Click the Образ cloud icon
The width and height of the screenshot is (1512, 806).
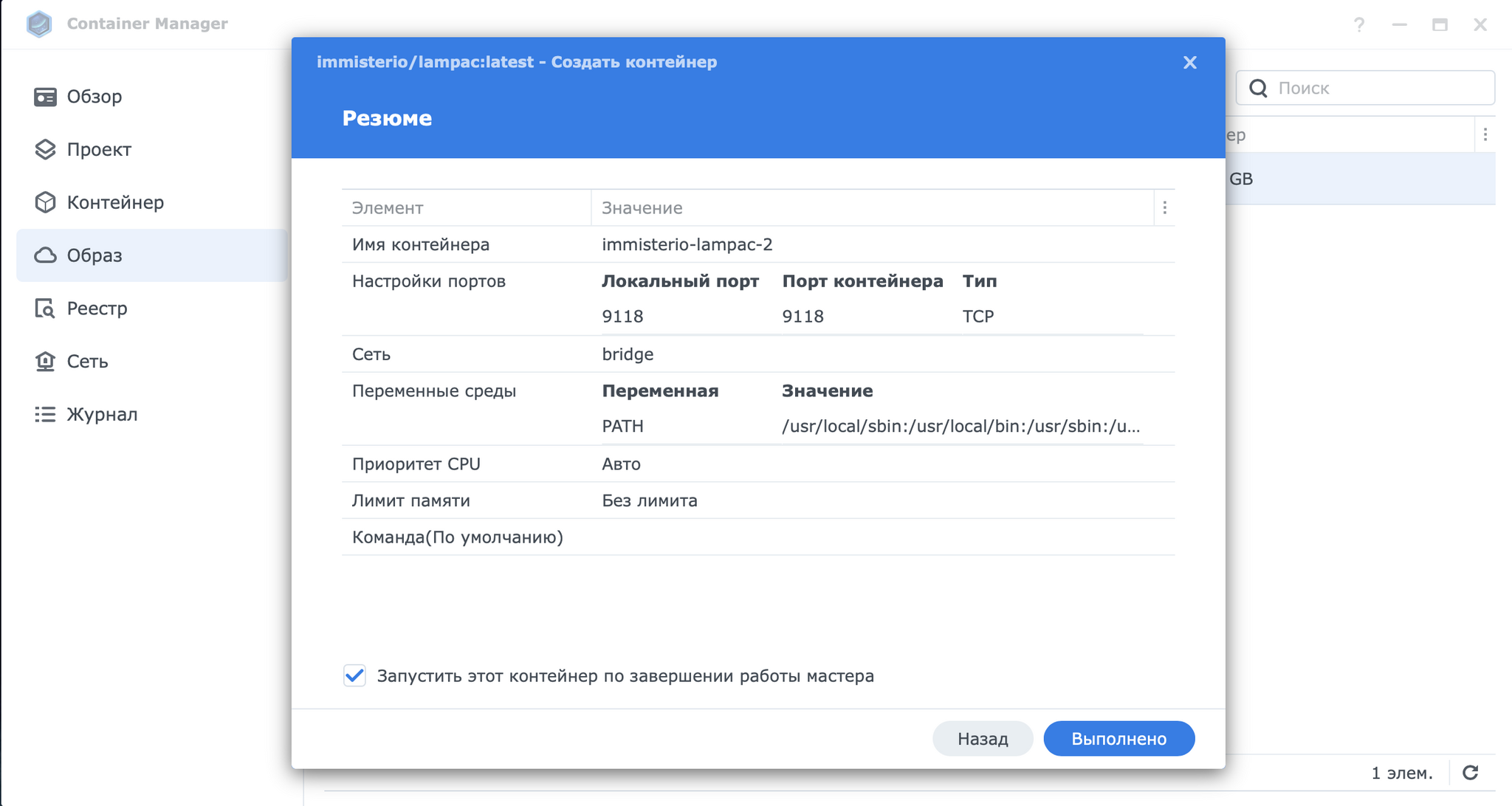[x=45, y=255]
